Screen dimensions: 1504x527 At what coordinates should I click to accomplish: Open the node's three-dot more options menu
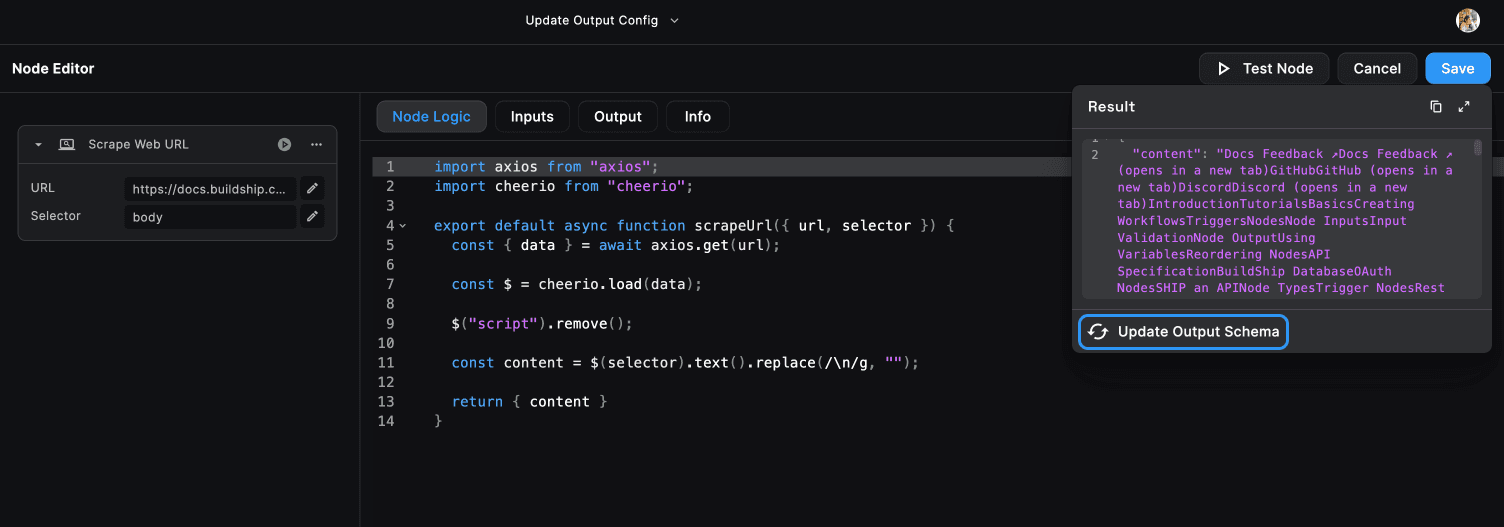pyautogui.click(x=316, y=145)
